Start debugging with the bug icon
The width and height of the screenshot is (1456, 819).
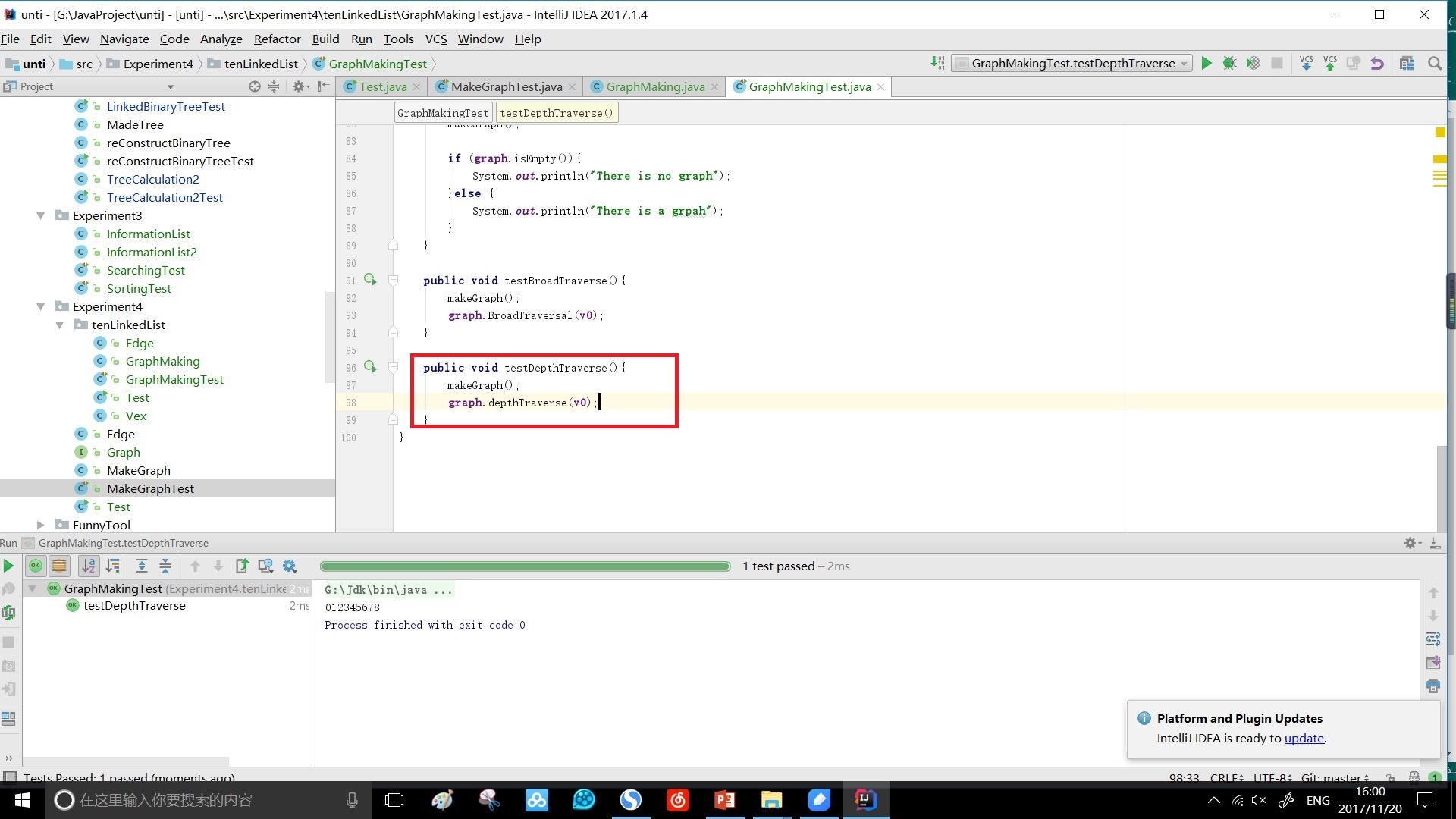1229,64
